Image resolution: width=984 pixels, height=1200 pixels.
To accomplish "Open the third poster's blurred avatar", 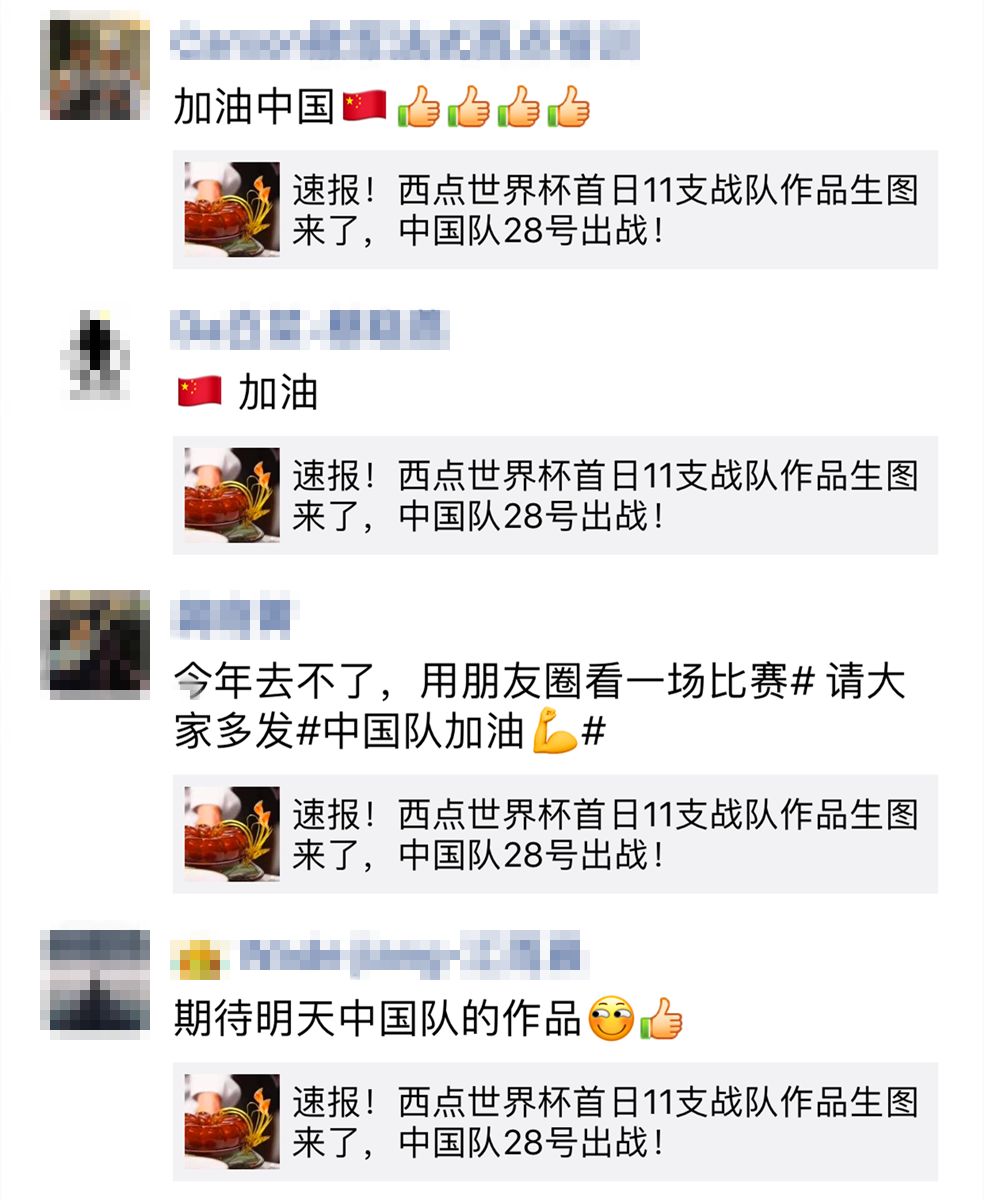I will click(x=100, y=641).
